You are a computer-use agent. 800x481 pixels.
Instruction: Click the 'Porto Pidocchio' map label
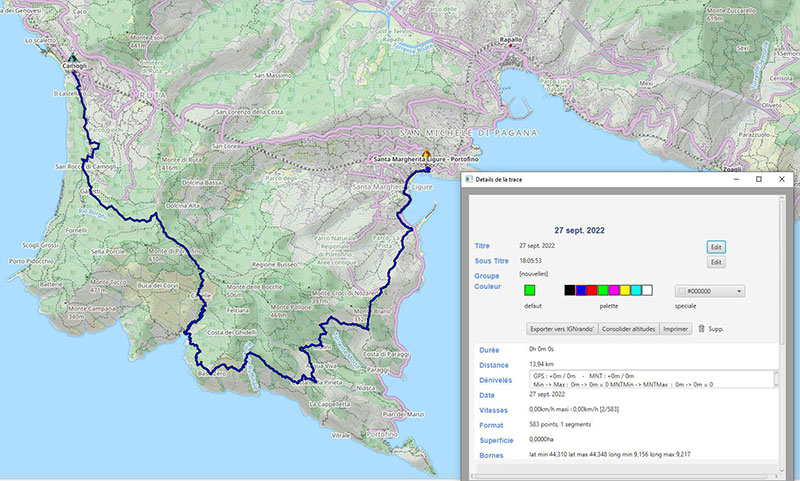click(x=31, y=261)
